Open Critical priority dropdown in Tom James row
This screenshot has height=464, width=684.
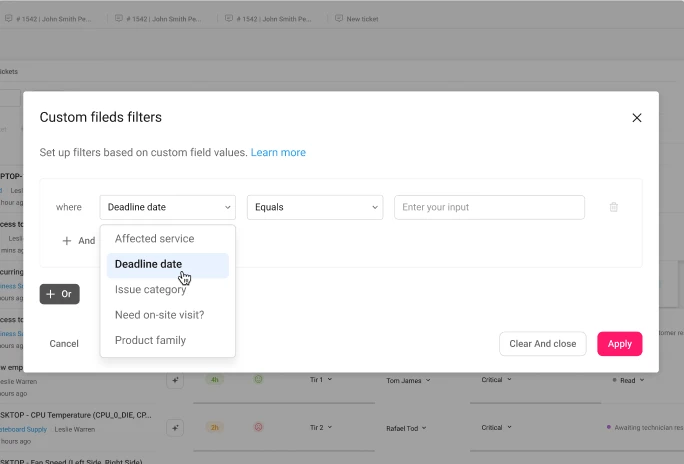coord(496,380)
